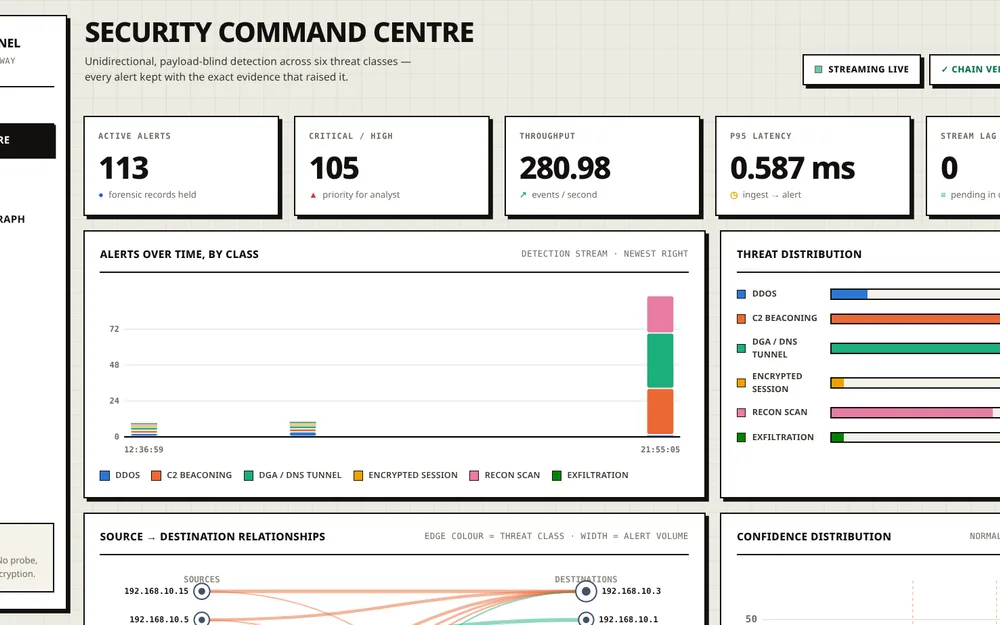The height and width of the screenshot is (625, 1000).
Task: Click the DDOS swatch in the chart legend
Action: [105, 476]
